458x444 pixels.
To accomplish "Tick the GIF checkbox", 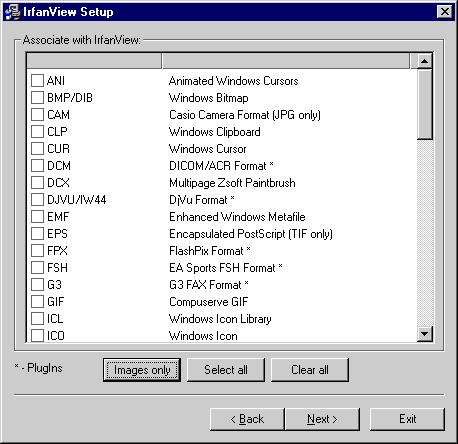I will [x=37, y=302].
